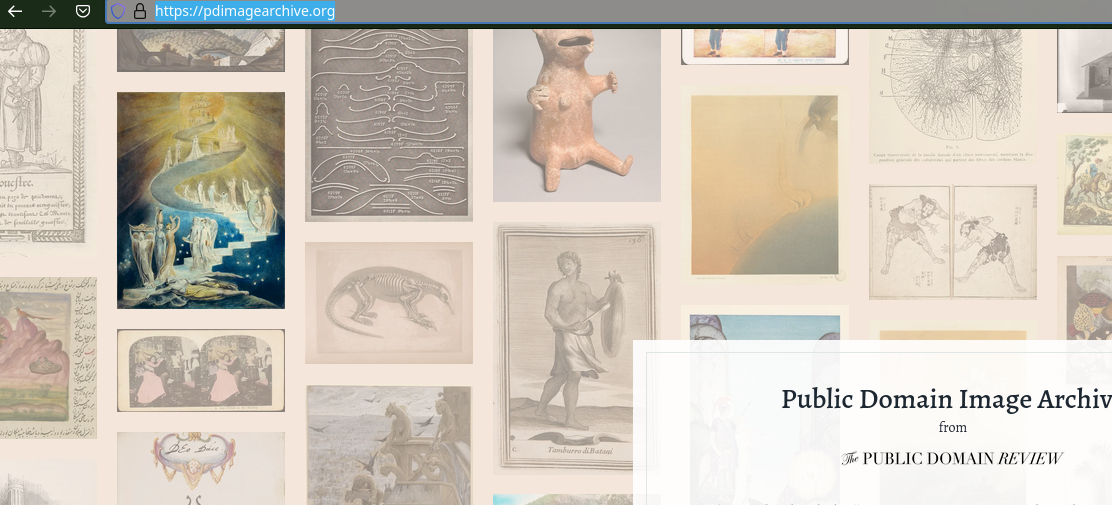Click the Public Domain Image Archive heading
Viewport: 1112px width, 505px height.
coord(946,399)
